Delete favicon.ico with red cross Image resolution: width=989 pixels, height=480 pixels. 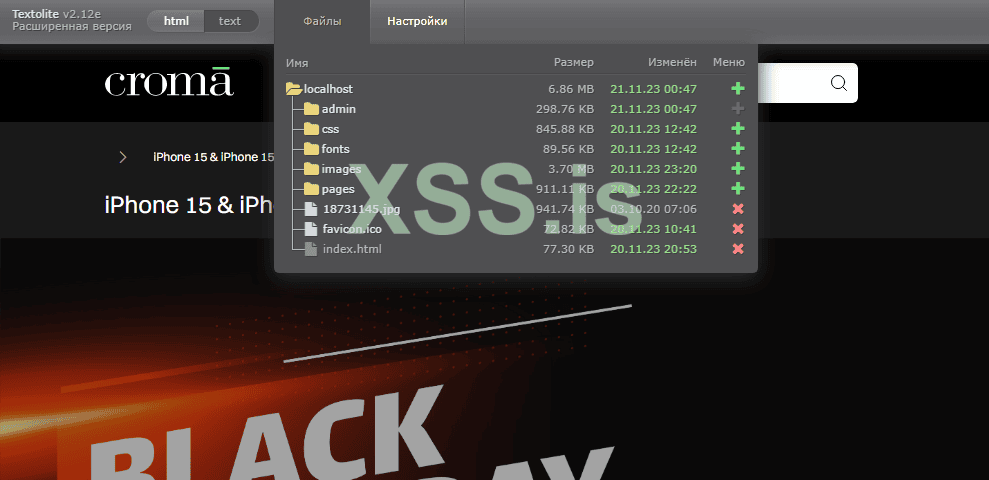tap(738, 229)
